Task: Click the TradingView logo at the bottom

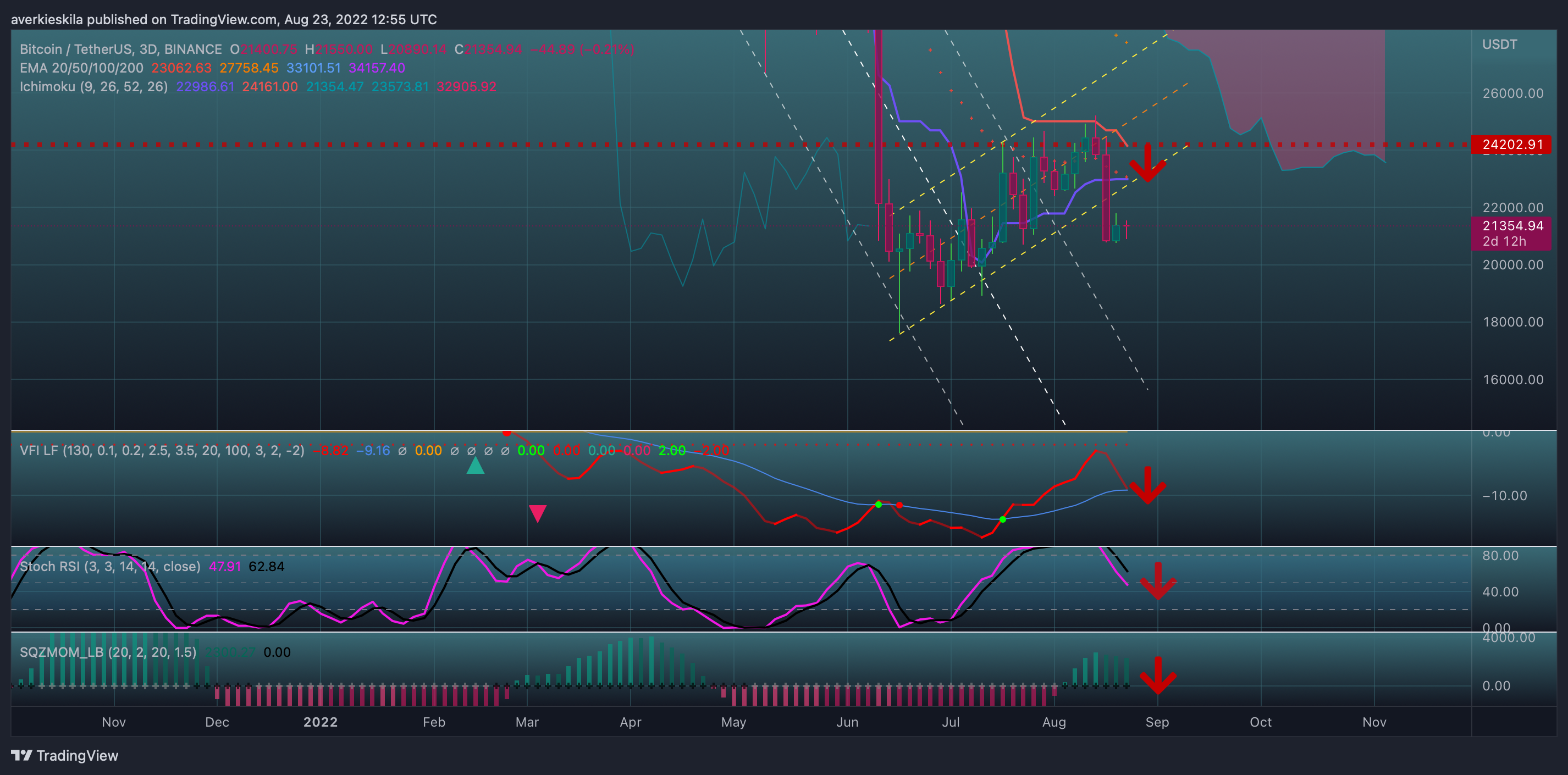Action: [64, 756]
